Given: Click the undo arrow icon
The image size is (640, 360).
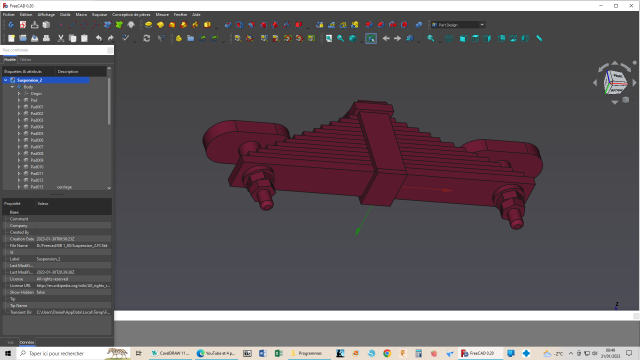Looking at the screenshot, I should click(x=99, y=38).
